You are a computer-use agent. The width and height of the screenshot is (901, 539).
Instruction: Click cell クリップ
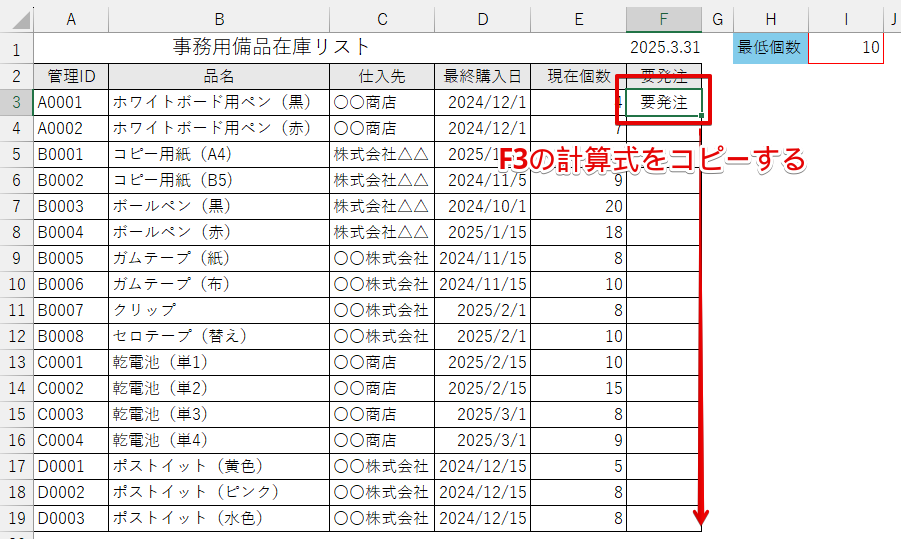219,310
